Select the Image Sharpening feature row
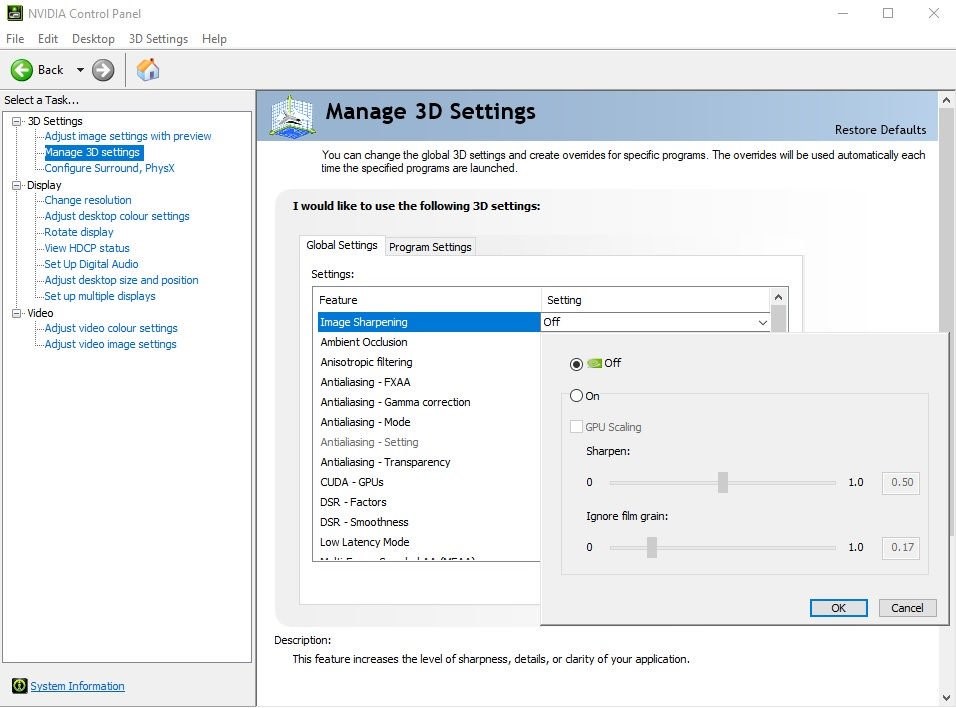Screen dimensions: 956x708 pos(429,322)
